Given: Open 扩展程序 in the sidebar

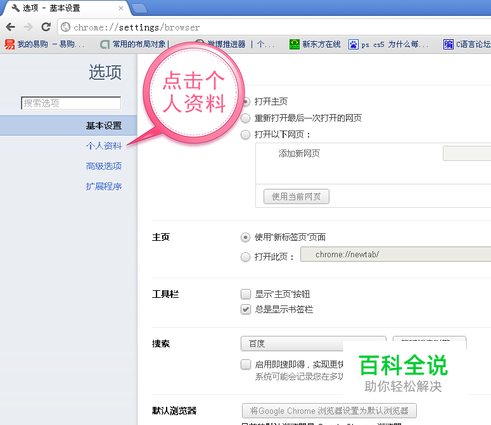Looking at the screenshot, I should 104,186.
